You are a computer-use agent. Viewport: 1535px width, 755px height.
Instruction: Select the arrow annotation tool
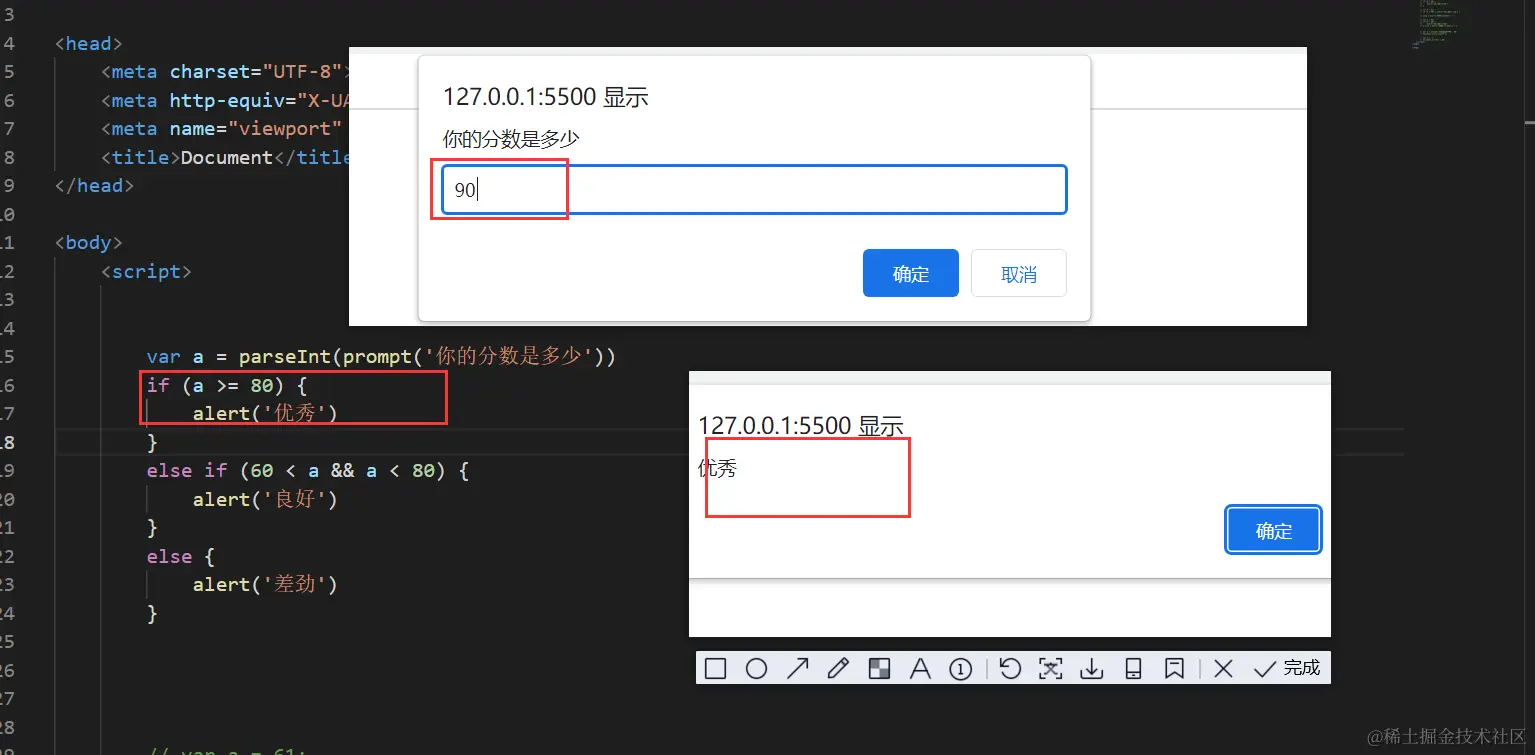pyautogui.click(x=797, y=669)
